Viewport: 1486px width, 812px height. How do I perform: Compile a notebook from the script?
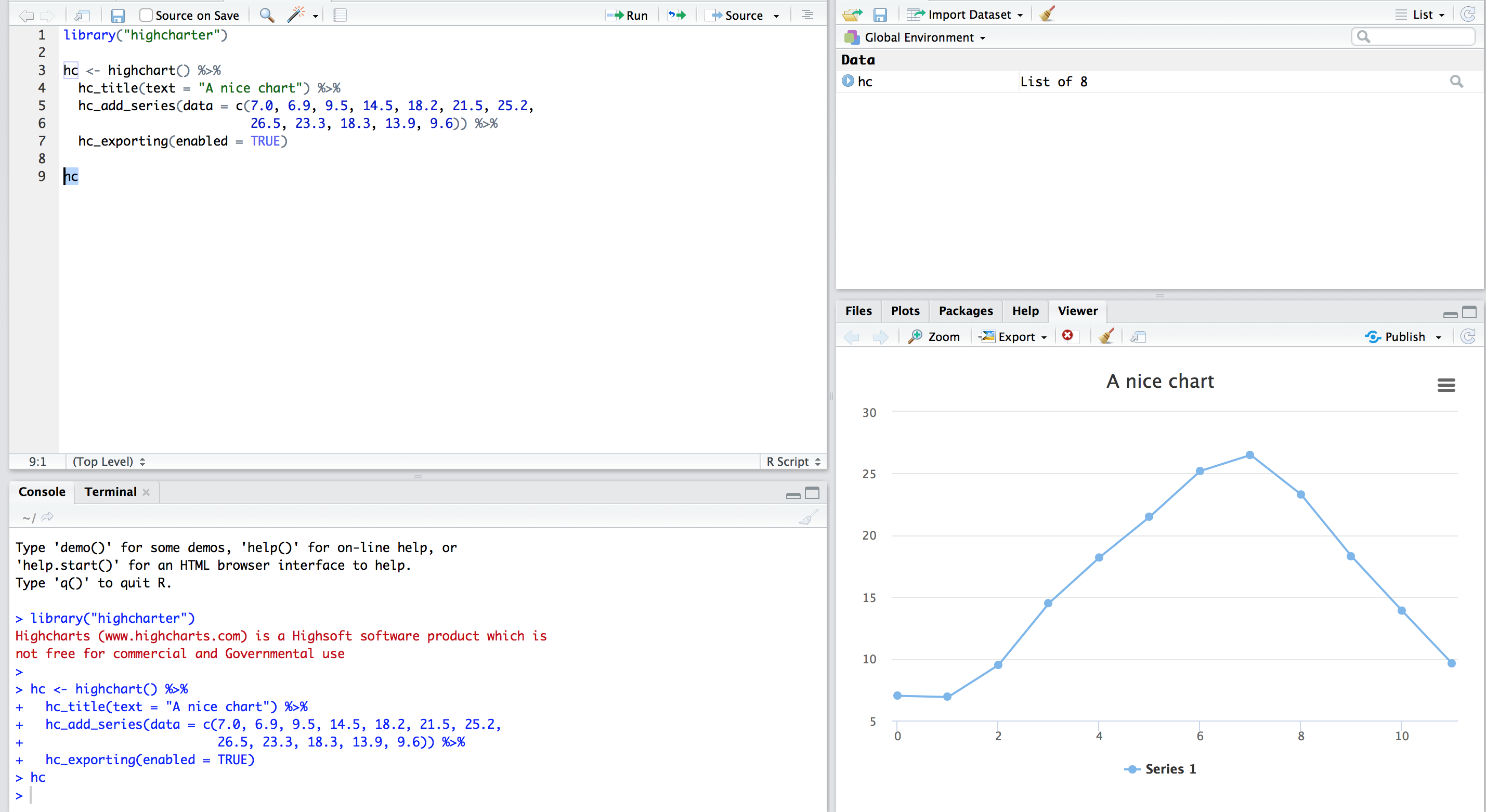click(x=339, y=15)
